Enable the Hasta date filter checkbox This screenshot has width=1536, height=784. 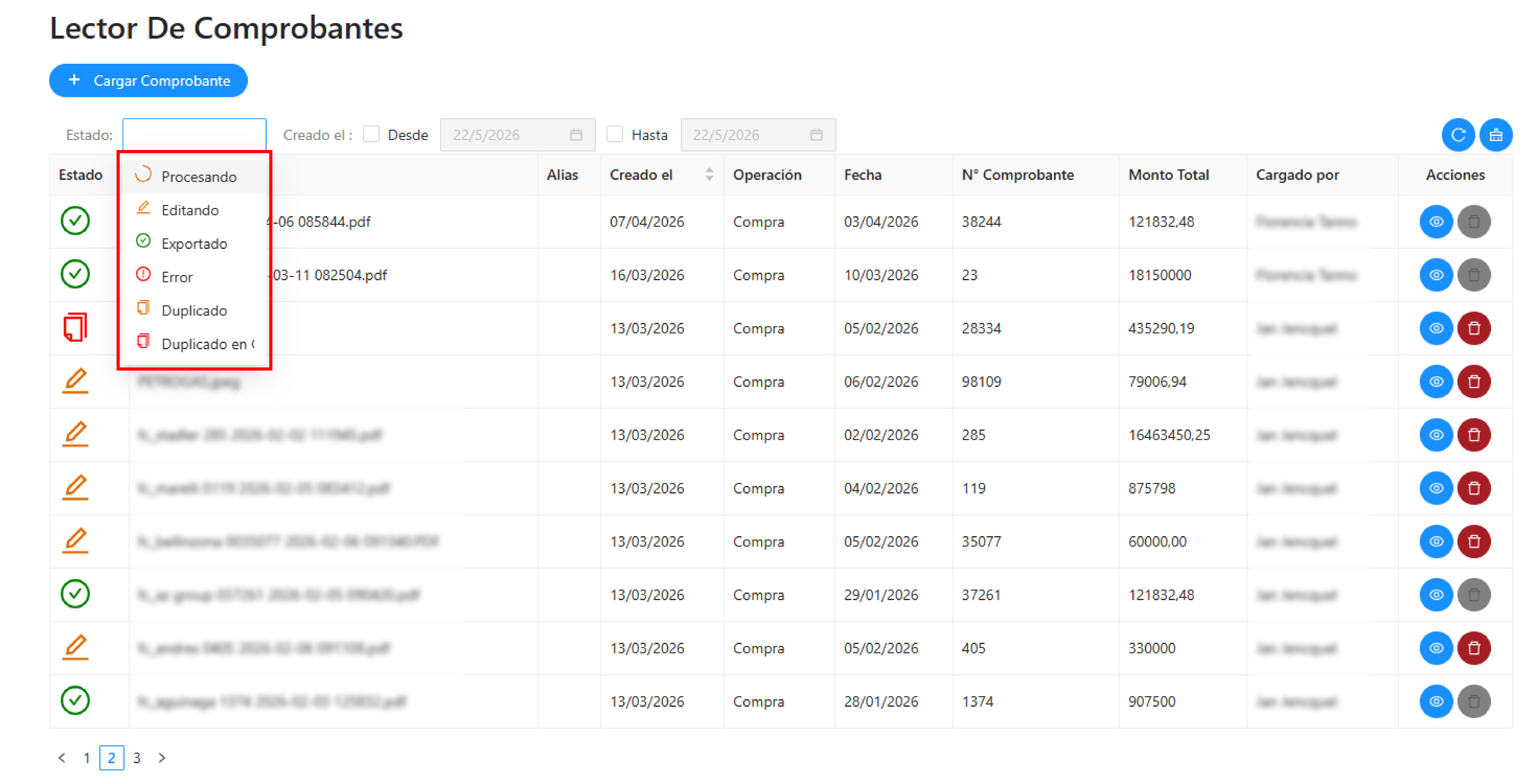(x=615, y=134)
